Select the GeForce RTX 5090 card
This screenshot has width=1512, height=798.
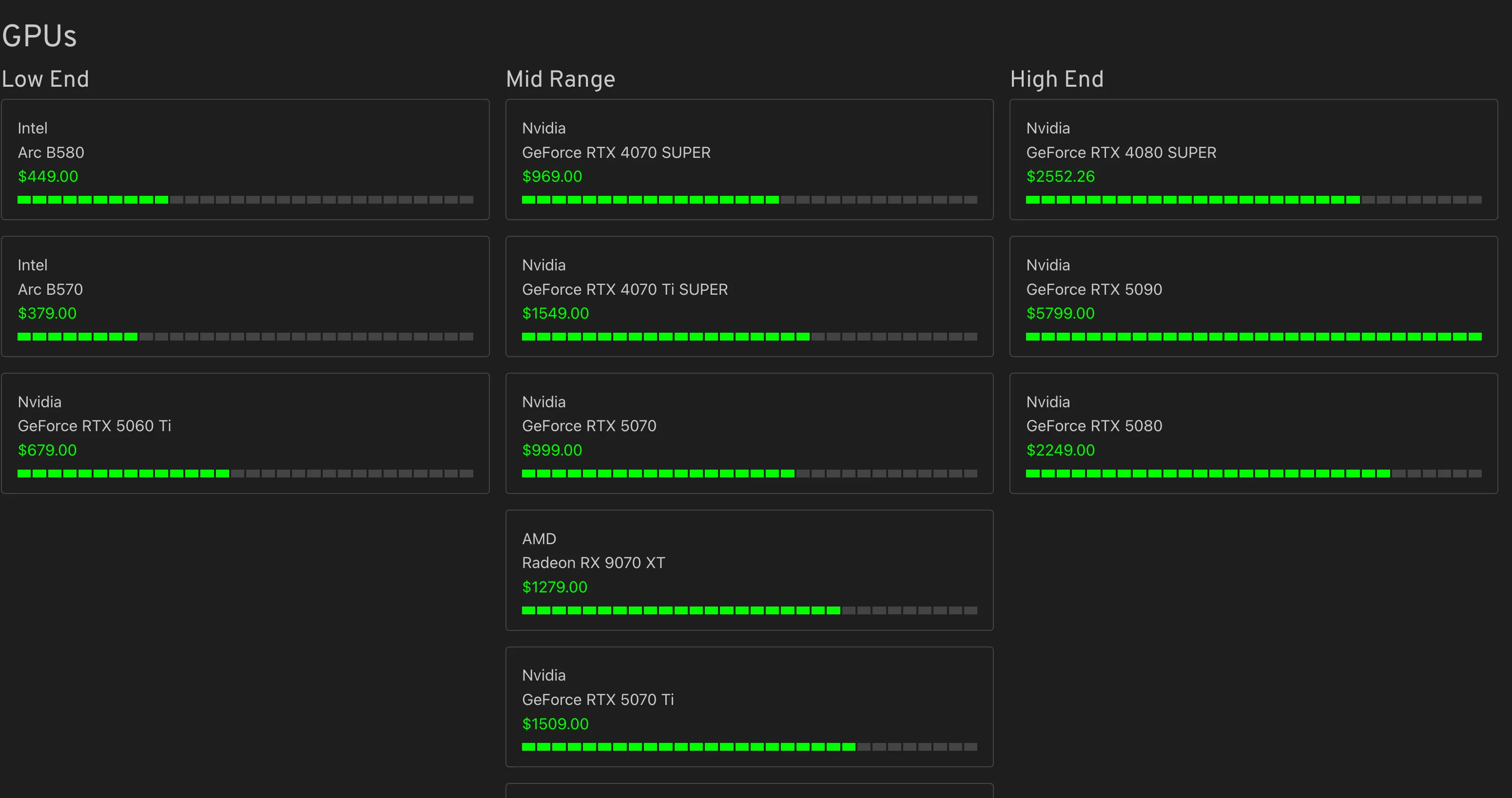1253,296
